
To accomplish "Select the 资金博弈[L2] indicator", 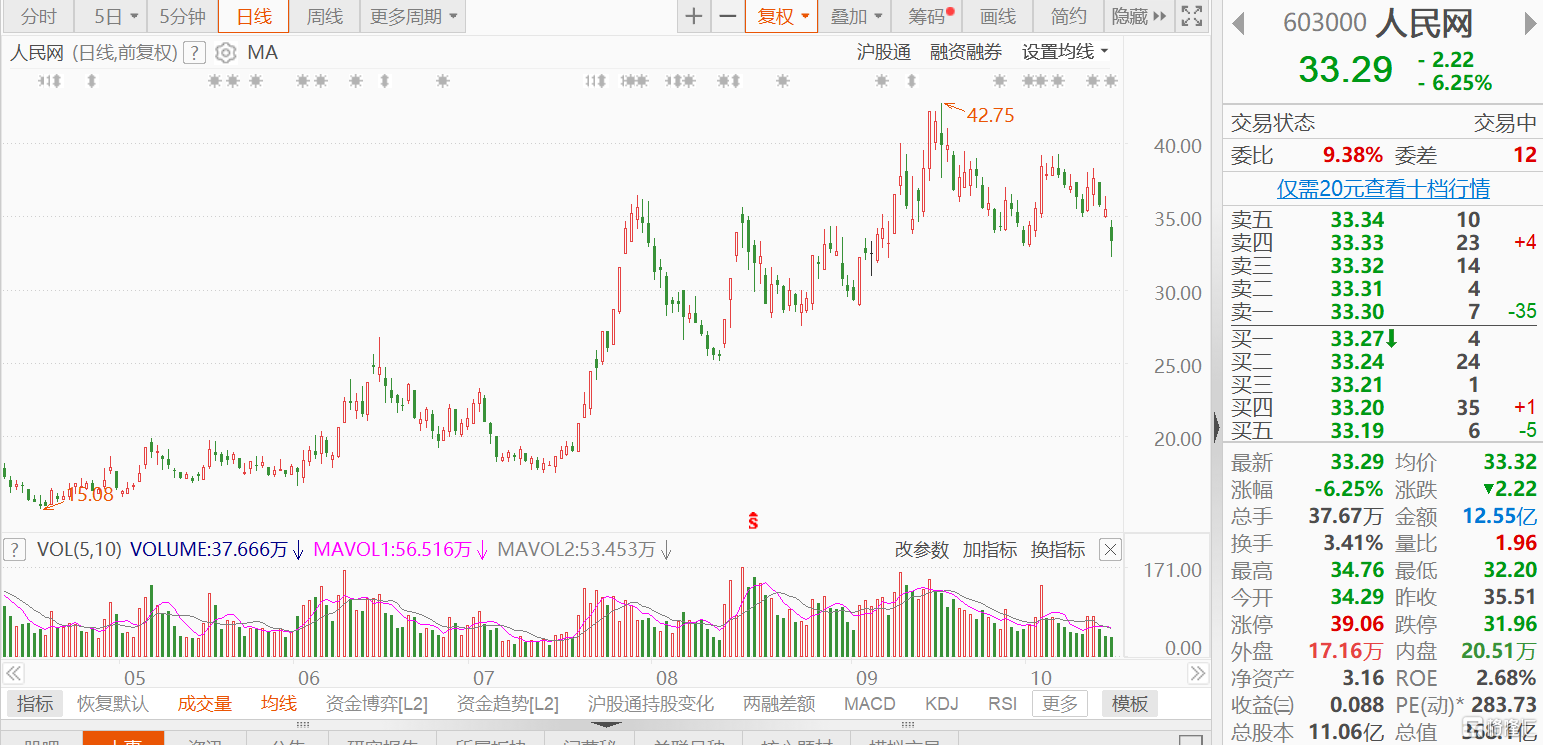I will coord(377,704).
